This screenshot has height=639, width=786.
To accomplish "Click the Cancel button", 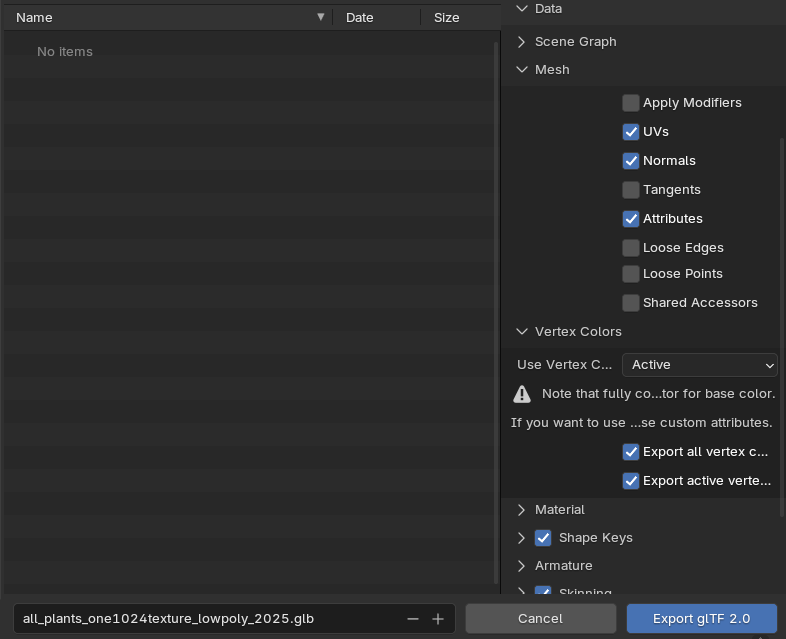I will 540,619.
